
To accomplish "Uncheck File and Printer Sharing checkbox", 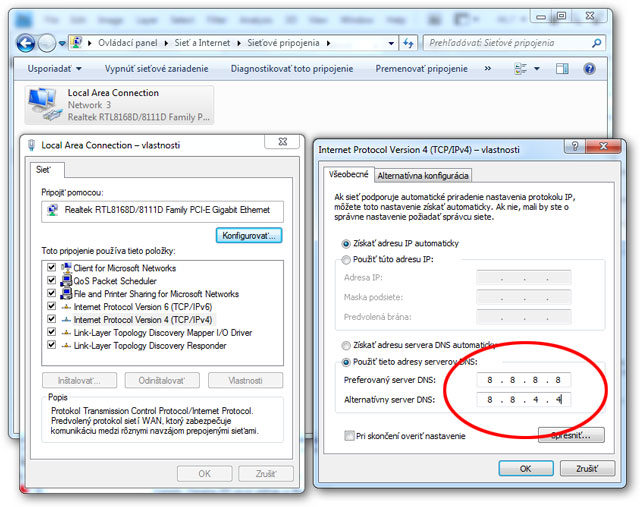I will (x=51, y=293).
